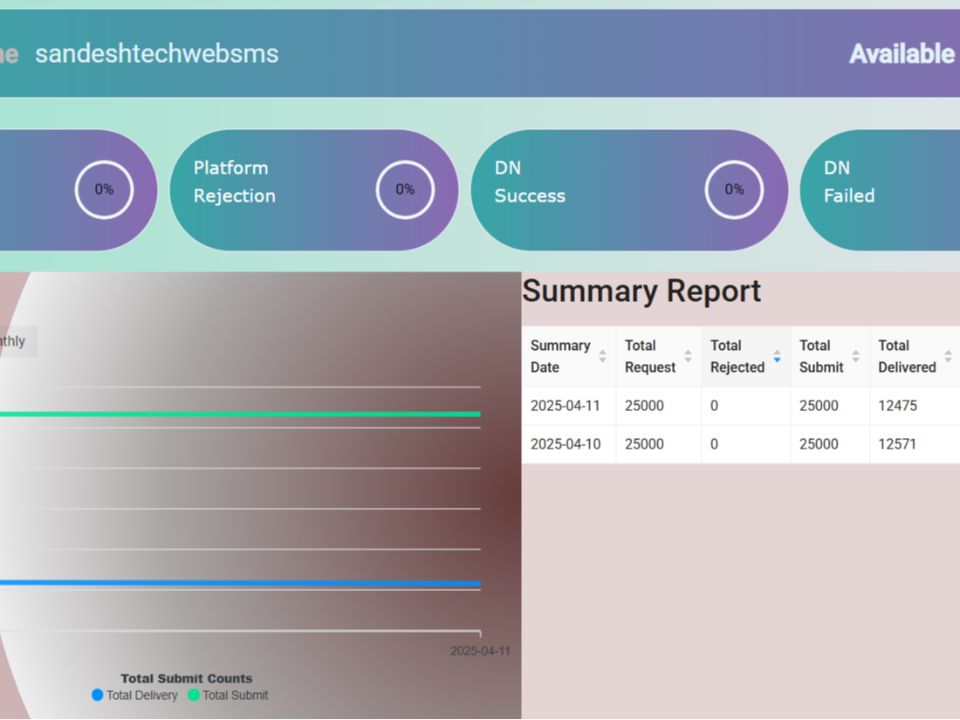This screenshot has width=960, height=720.
Task: Click the sort arrows beside Total Submit
Action: pyautogui.click(x=856, y=356)
